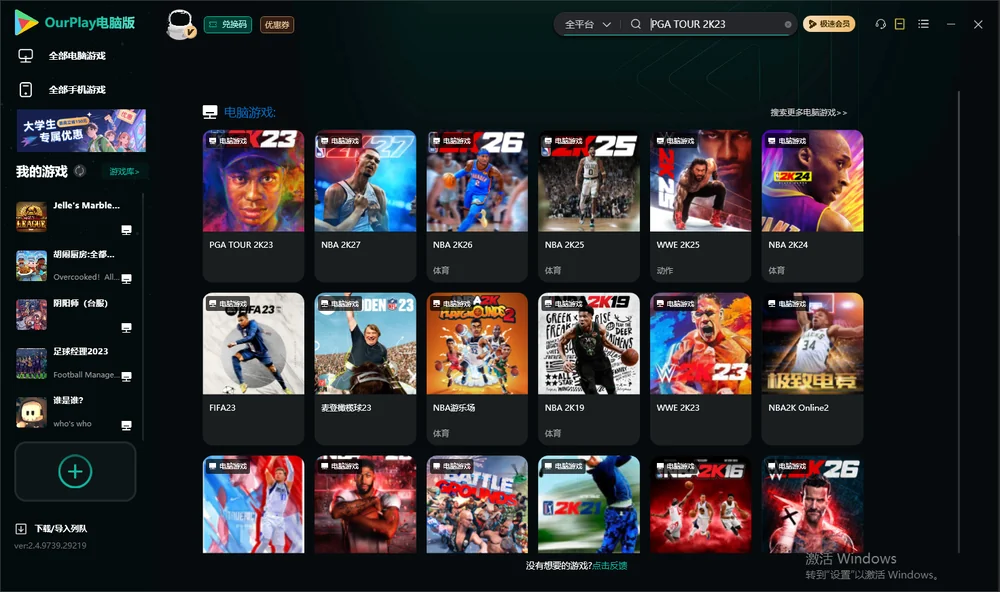Refresh the 我的游戏 list icon

(x=80, y=171)
